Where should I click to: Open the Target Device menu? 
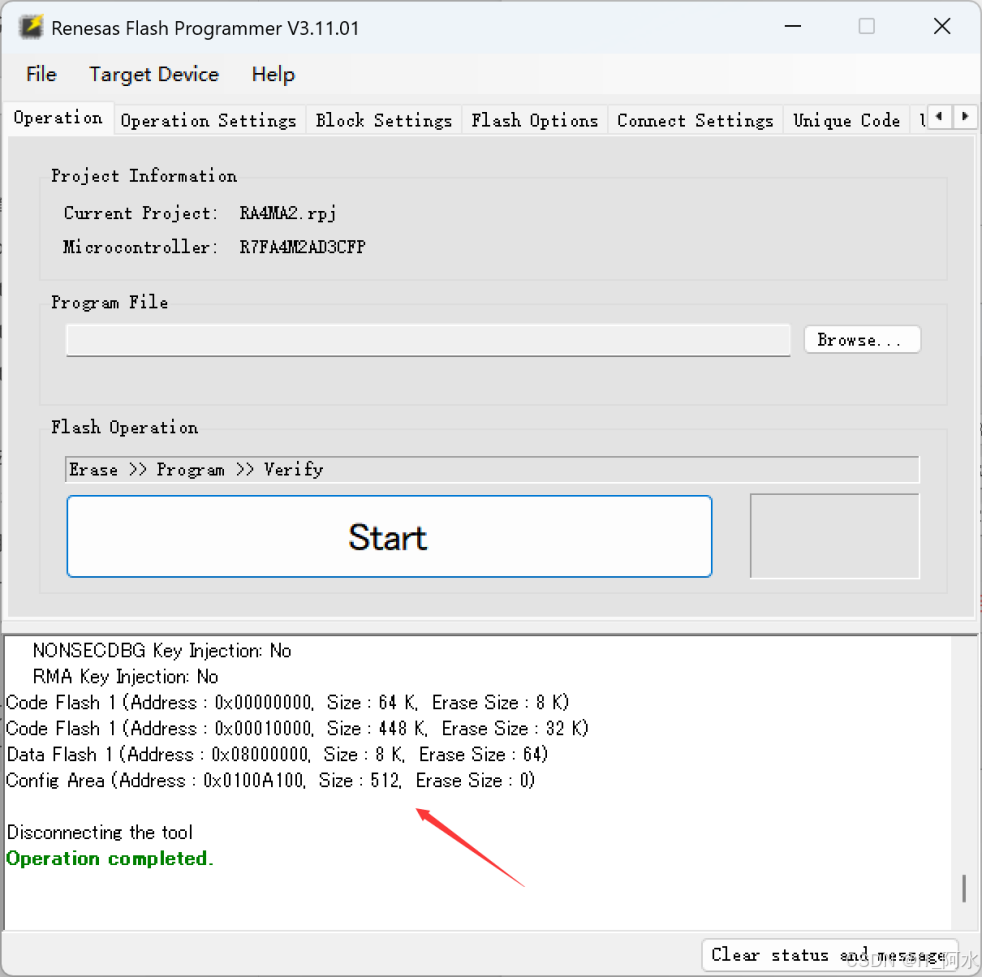[x=154, y=74]
